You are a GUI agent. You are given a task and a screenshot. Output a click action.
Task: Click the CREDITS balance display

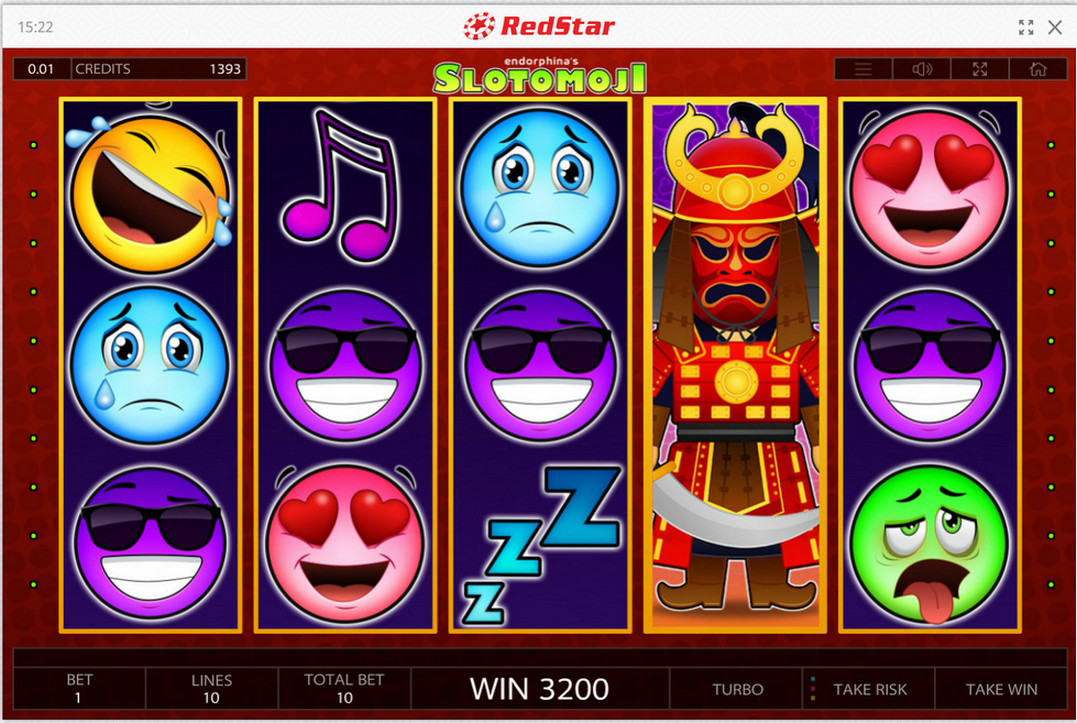158,69
